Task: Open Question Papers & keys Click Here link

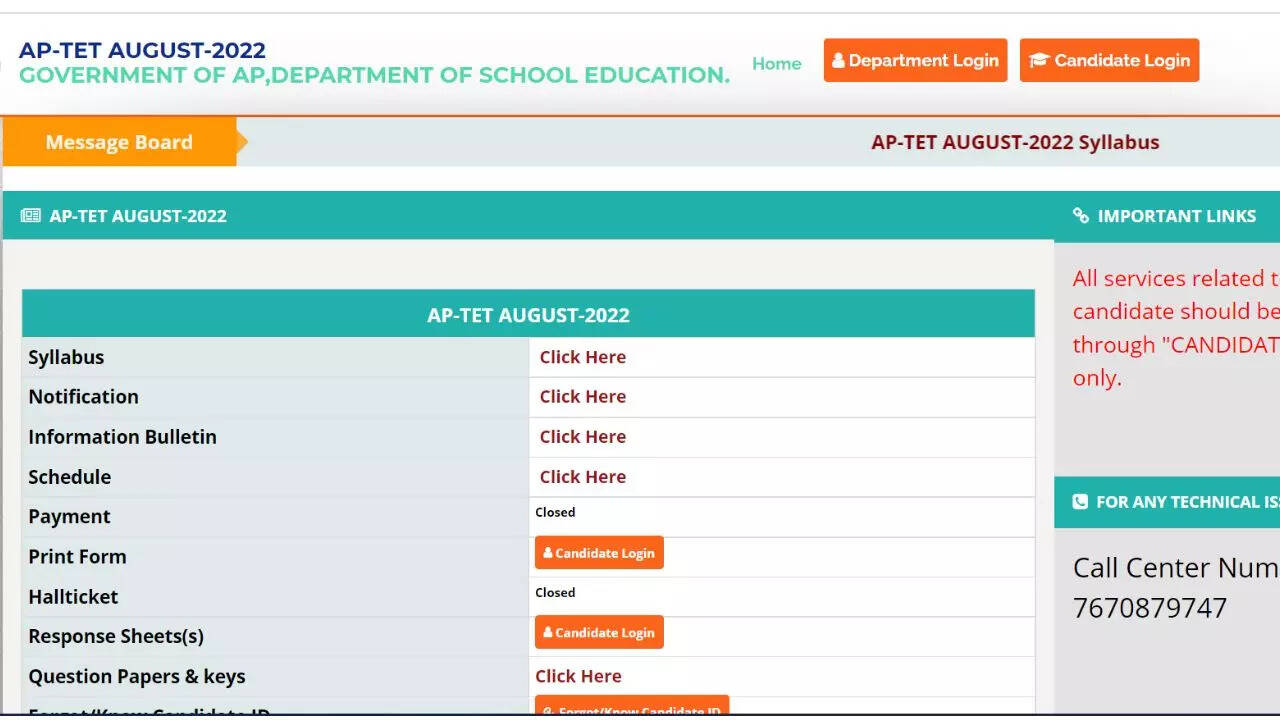Action: click(x=578, y=676)
